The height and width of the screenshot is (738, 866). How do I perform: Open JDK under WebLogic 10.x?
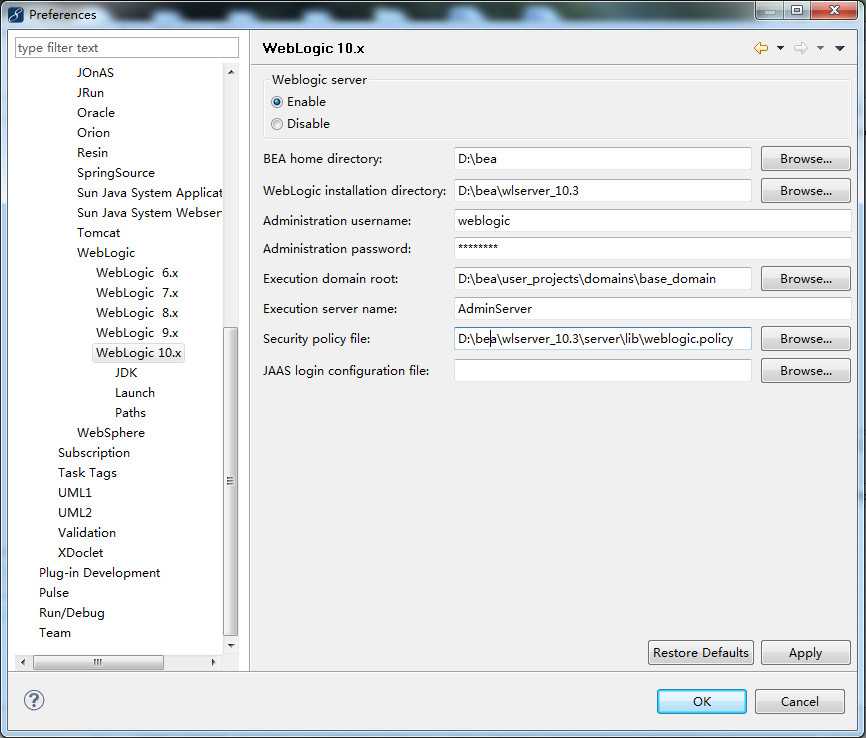pos(125,373)
